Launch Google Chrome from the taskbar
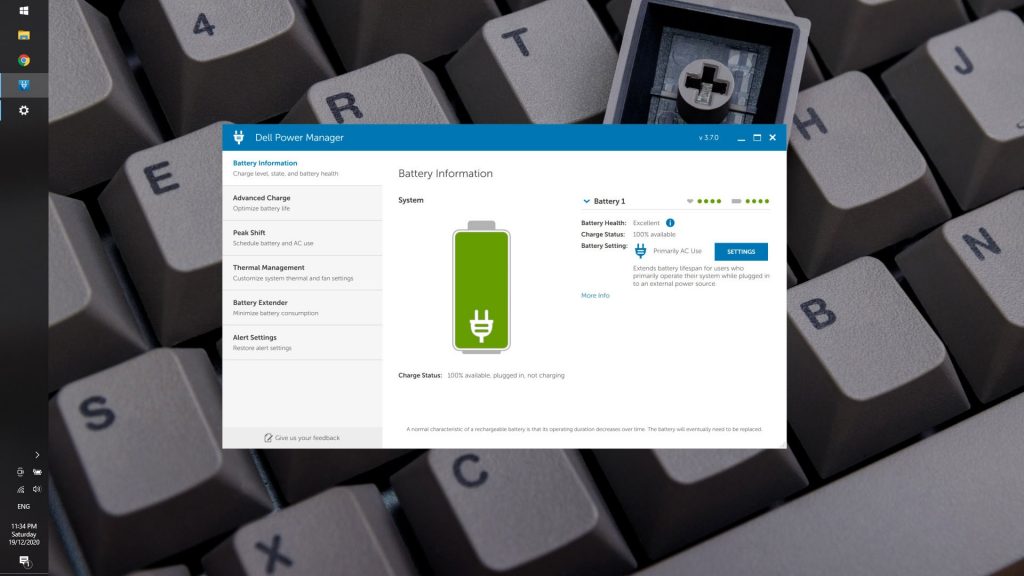The height and width of the screenshot is (576, 1024). pyautogui.click(x=24, y=60)
